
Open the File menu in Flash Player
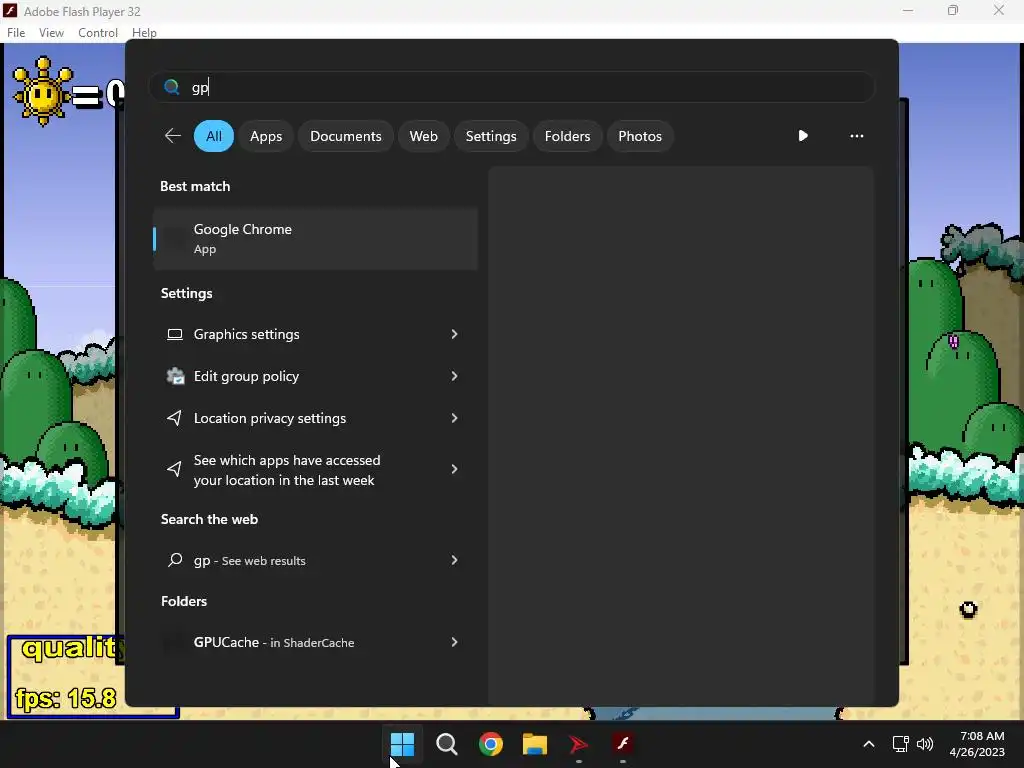pyautogui.click(x=16, y=33)
